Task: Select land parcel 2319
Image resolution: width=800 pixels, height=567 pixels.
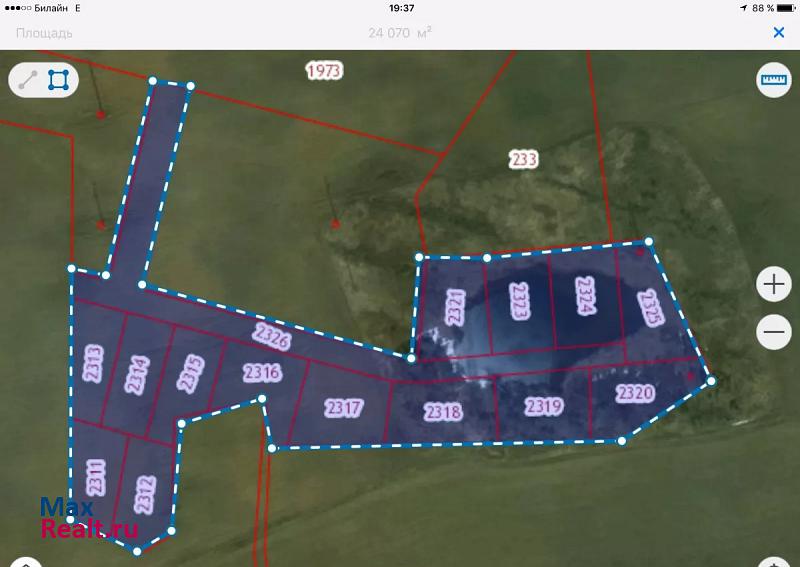Action: pos(543,406)
